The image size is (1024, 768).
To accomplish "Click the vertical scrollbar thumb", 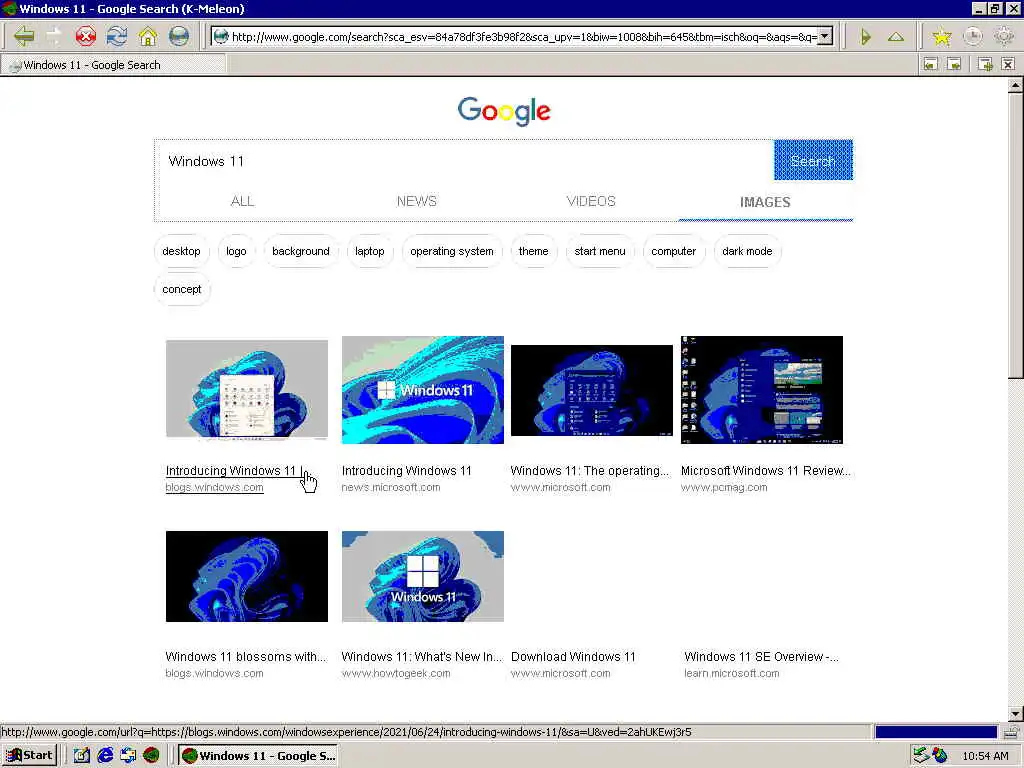I will pyautogui.click(x=1016, y=235).
